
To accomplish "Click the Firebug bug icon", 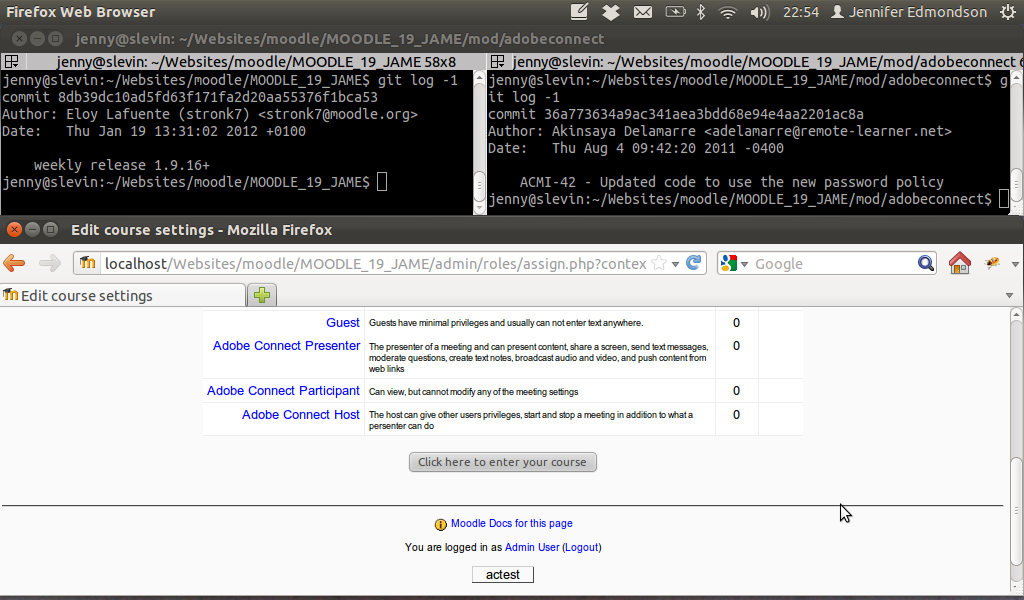I will click(993, 263).
